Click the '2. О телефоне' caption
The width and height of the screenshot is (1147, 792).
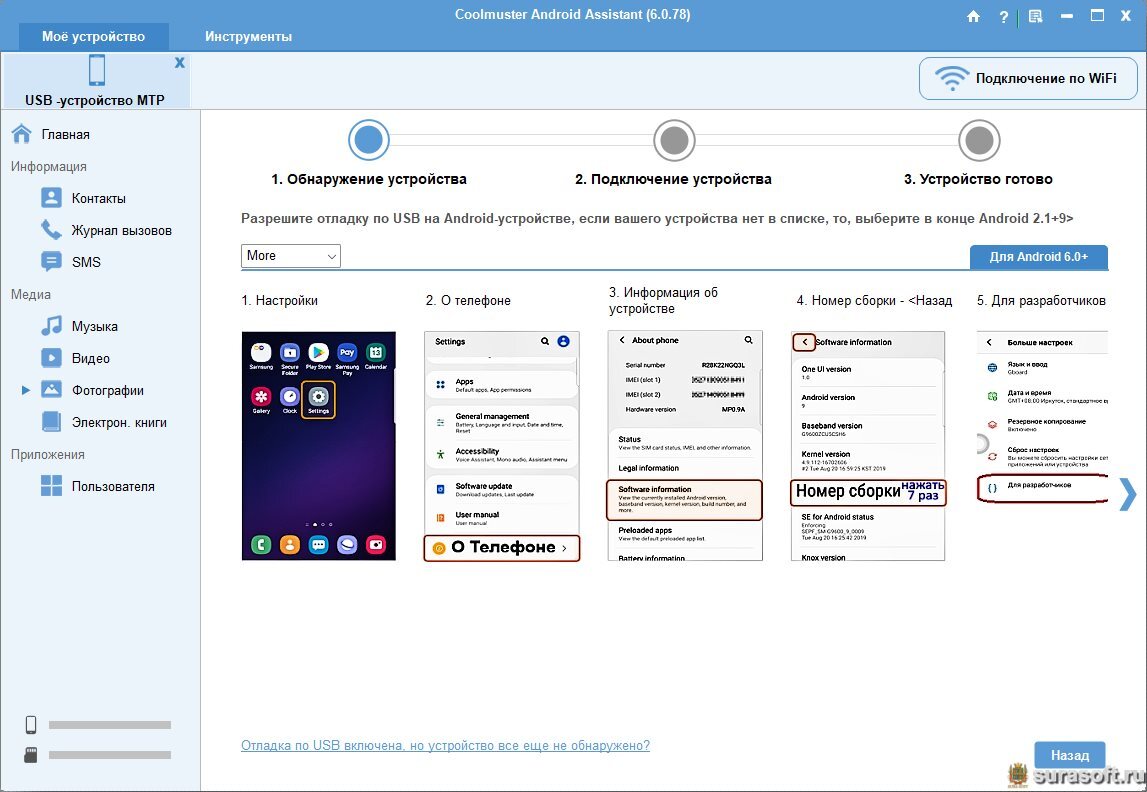[x=468, y=301]
